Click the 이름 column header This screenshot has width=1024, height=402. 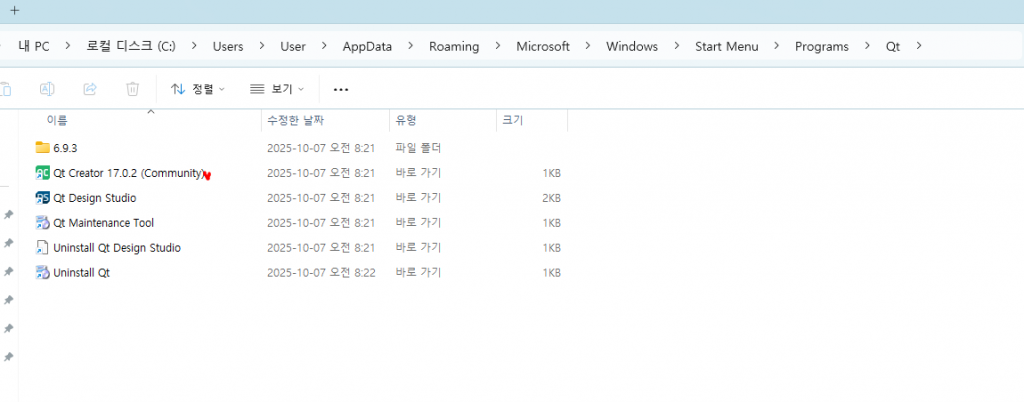click(57, 120)
